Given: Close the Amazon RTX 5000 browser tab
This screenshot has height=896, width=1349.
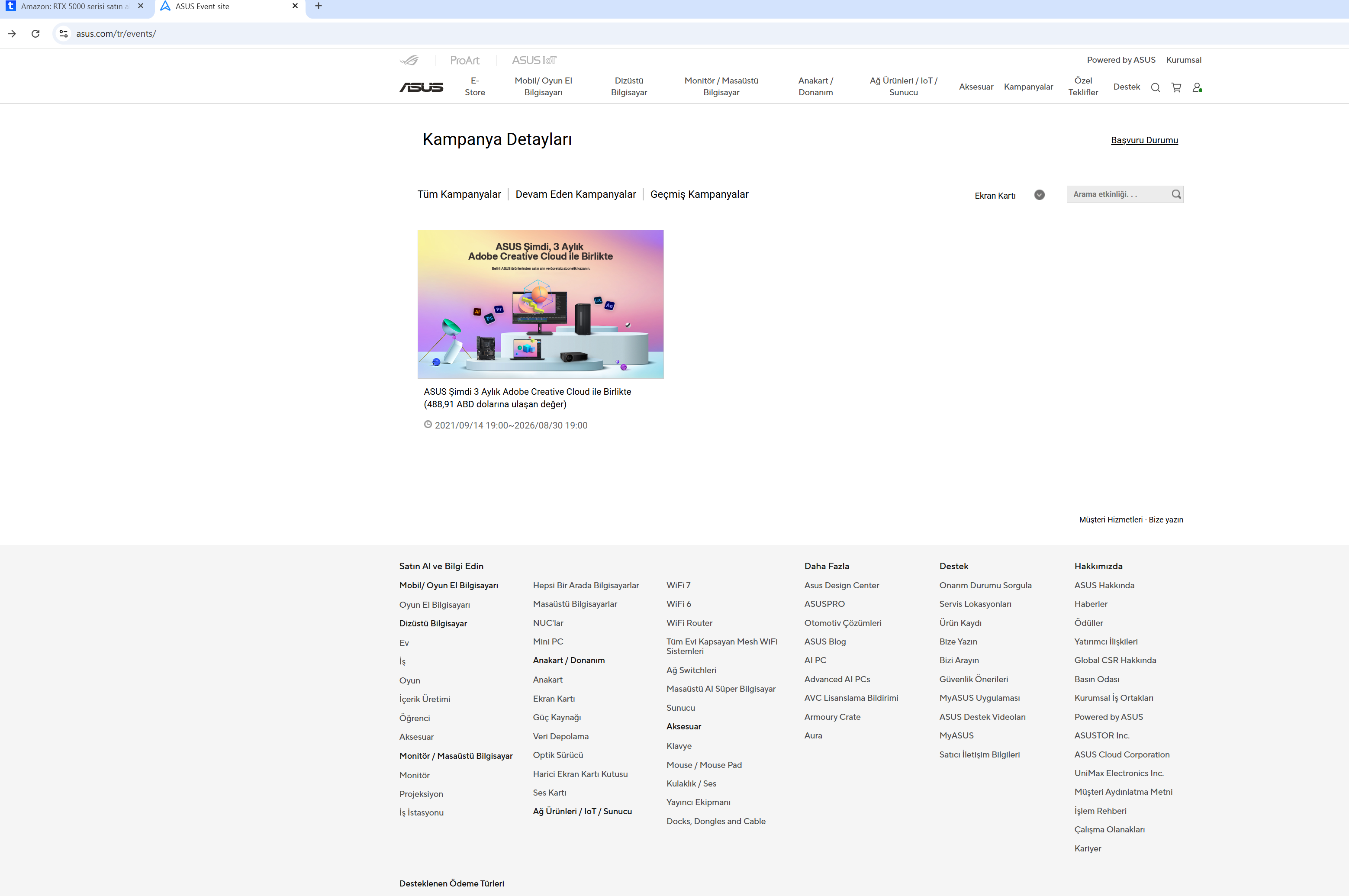Looking at the screenshot, I should click(x=141, y=6).
